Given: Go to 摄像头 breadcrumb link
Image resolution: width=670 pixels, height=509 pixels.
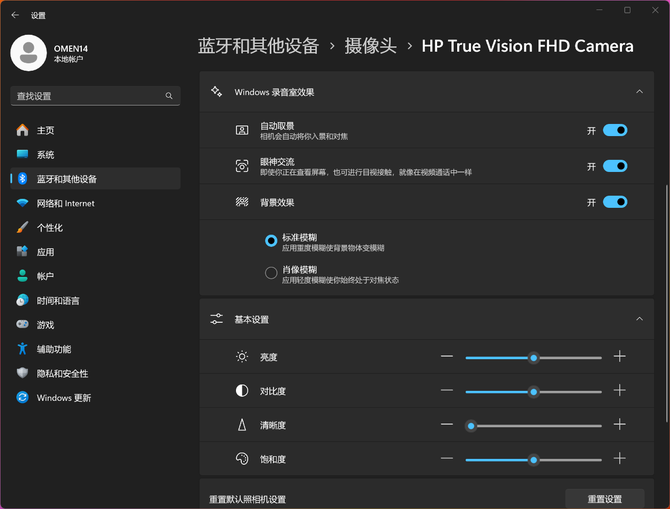Looking at the screenshot, I should coord(370,46).
